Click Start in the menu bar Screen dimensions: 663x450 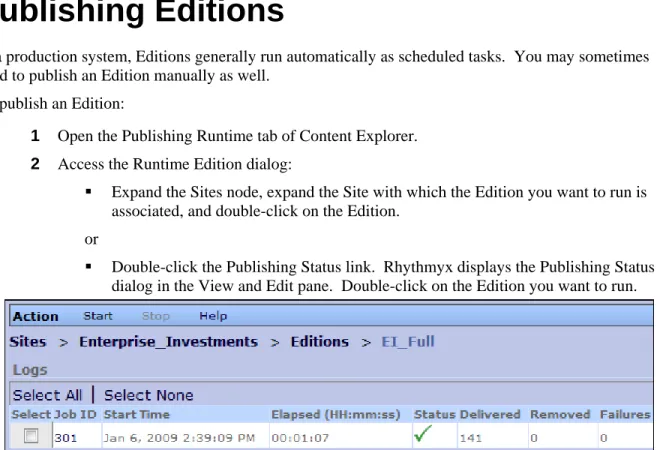(x=98, y=316)
